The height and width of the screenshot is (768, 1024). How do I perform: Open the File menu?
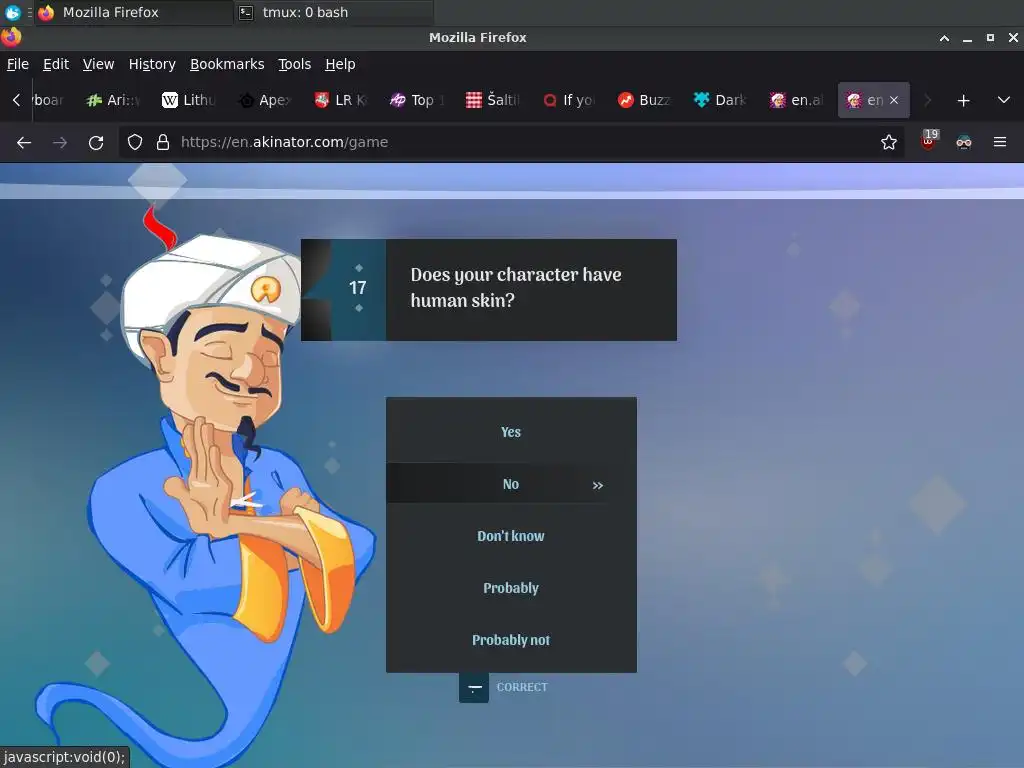point(18,64)
